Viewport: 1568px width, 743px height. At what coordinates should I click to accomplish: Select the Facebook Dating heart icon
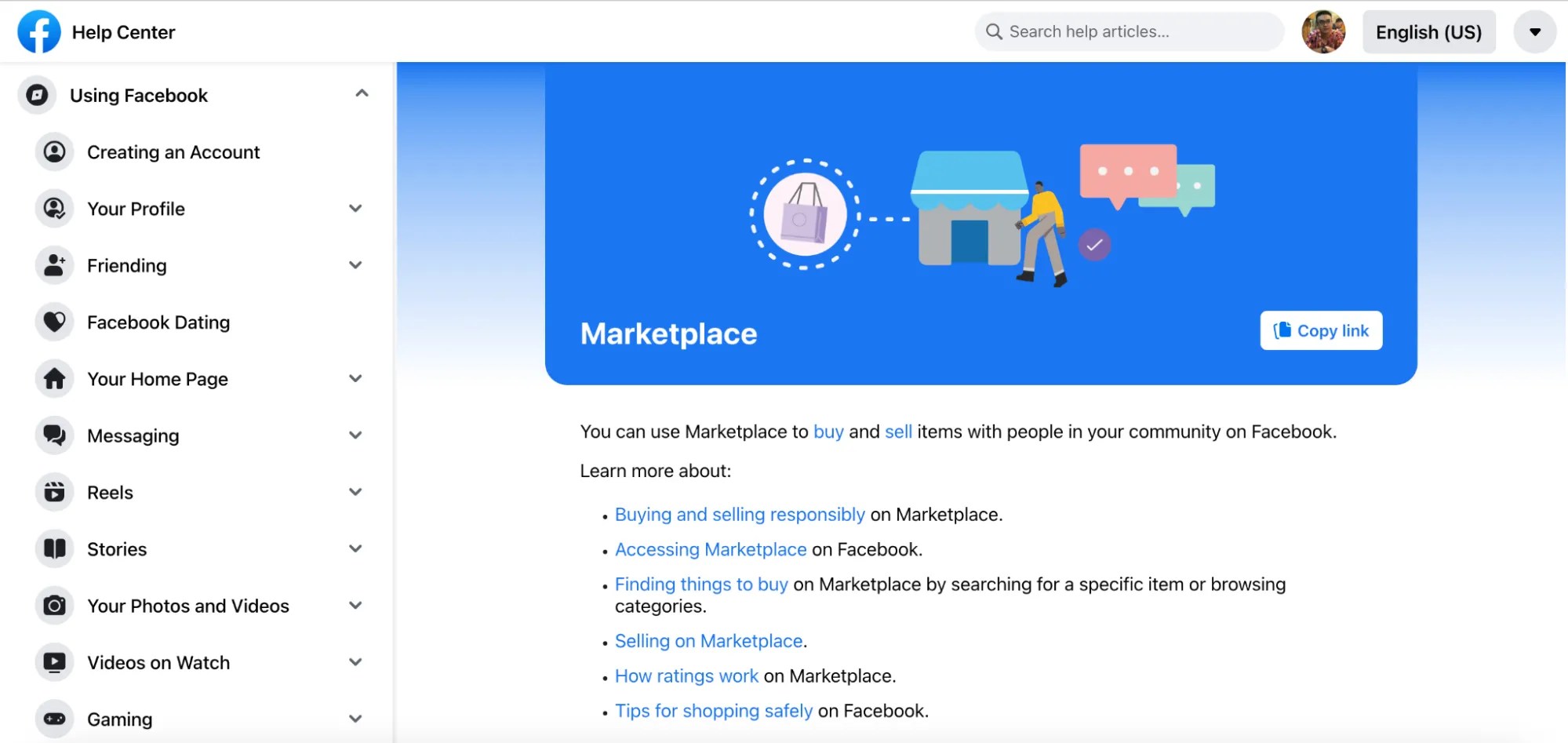coord(53,322)
